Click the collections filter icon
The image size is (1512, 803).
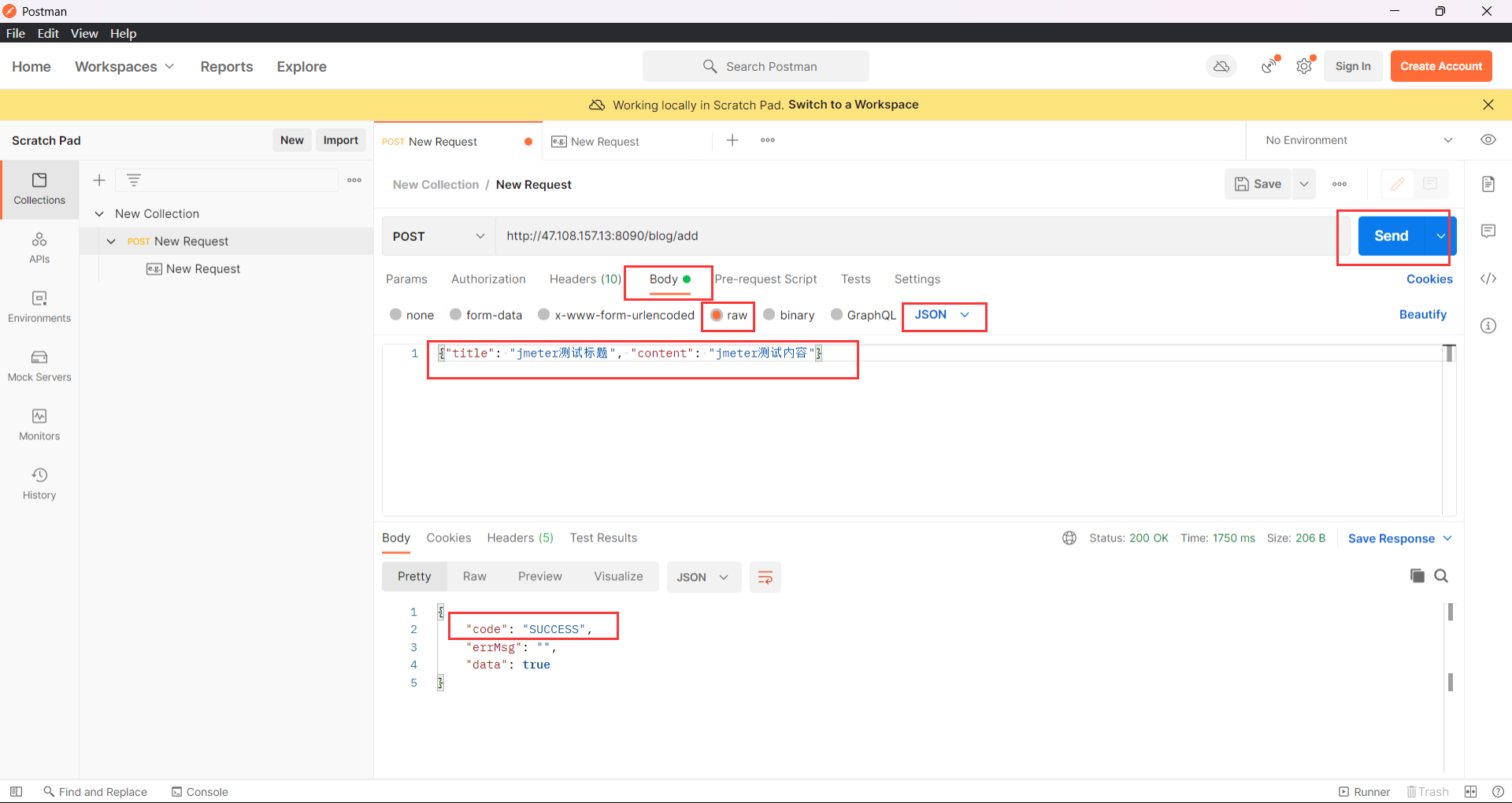coord(134,180)
